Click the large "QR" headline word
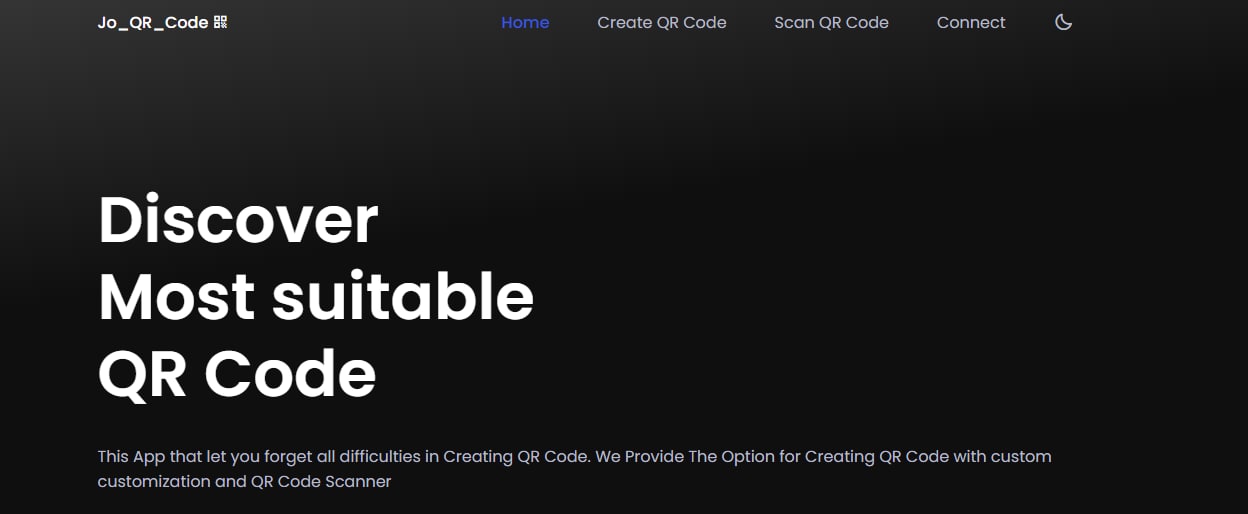This screenshot has height=514, width=1248. click(142, 374)
